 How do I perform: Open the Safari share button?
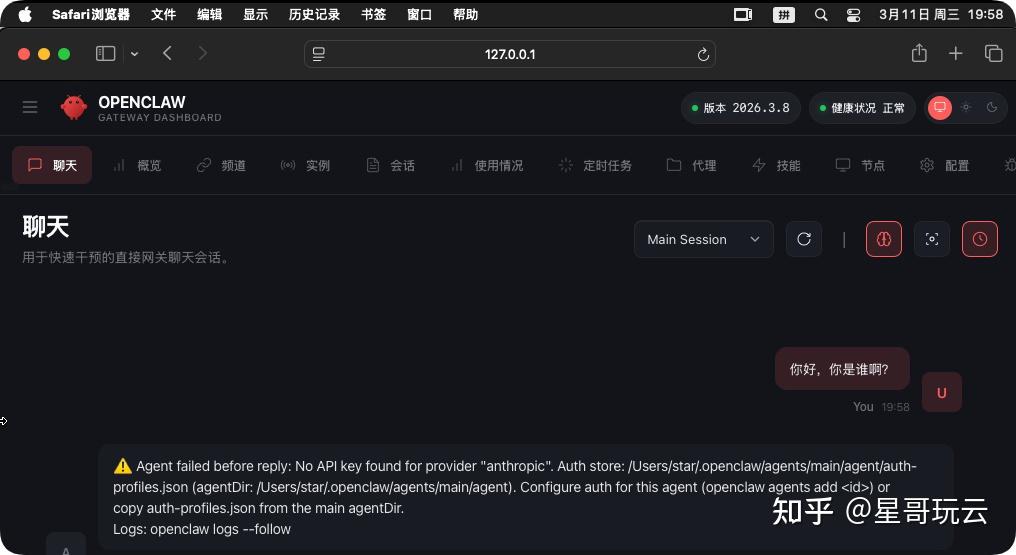(x=919, y=53)
